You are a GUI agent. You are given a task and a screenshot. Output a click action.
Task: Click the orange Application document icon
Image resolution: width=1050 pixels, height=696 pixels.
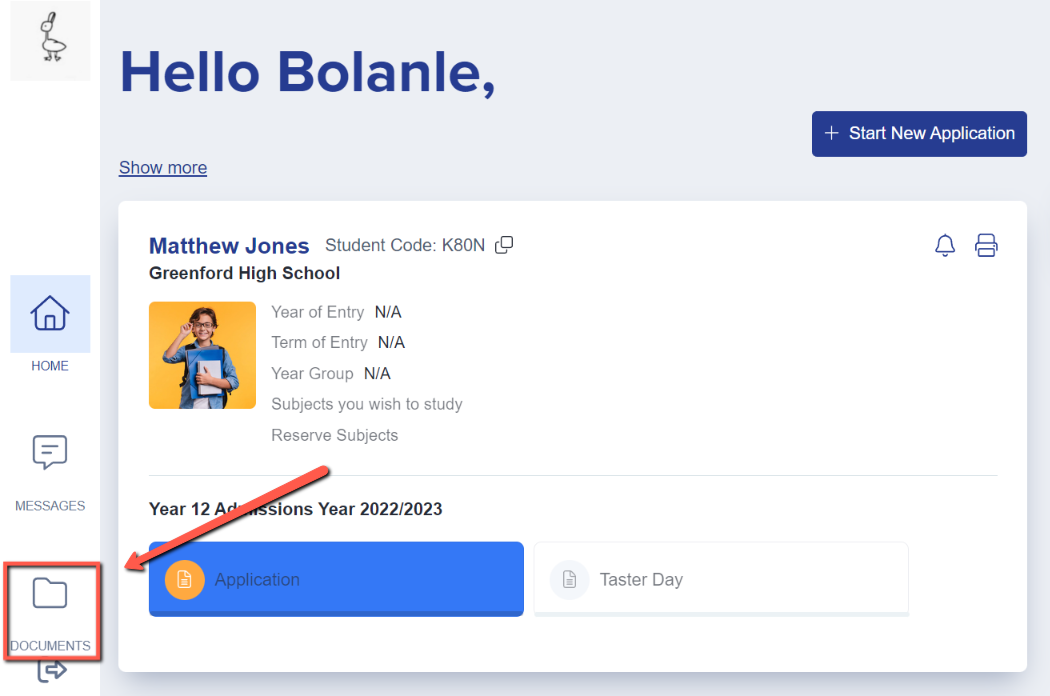pyautogui.click(x=184, y=579)
